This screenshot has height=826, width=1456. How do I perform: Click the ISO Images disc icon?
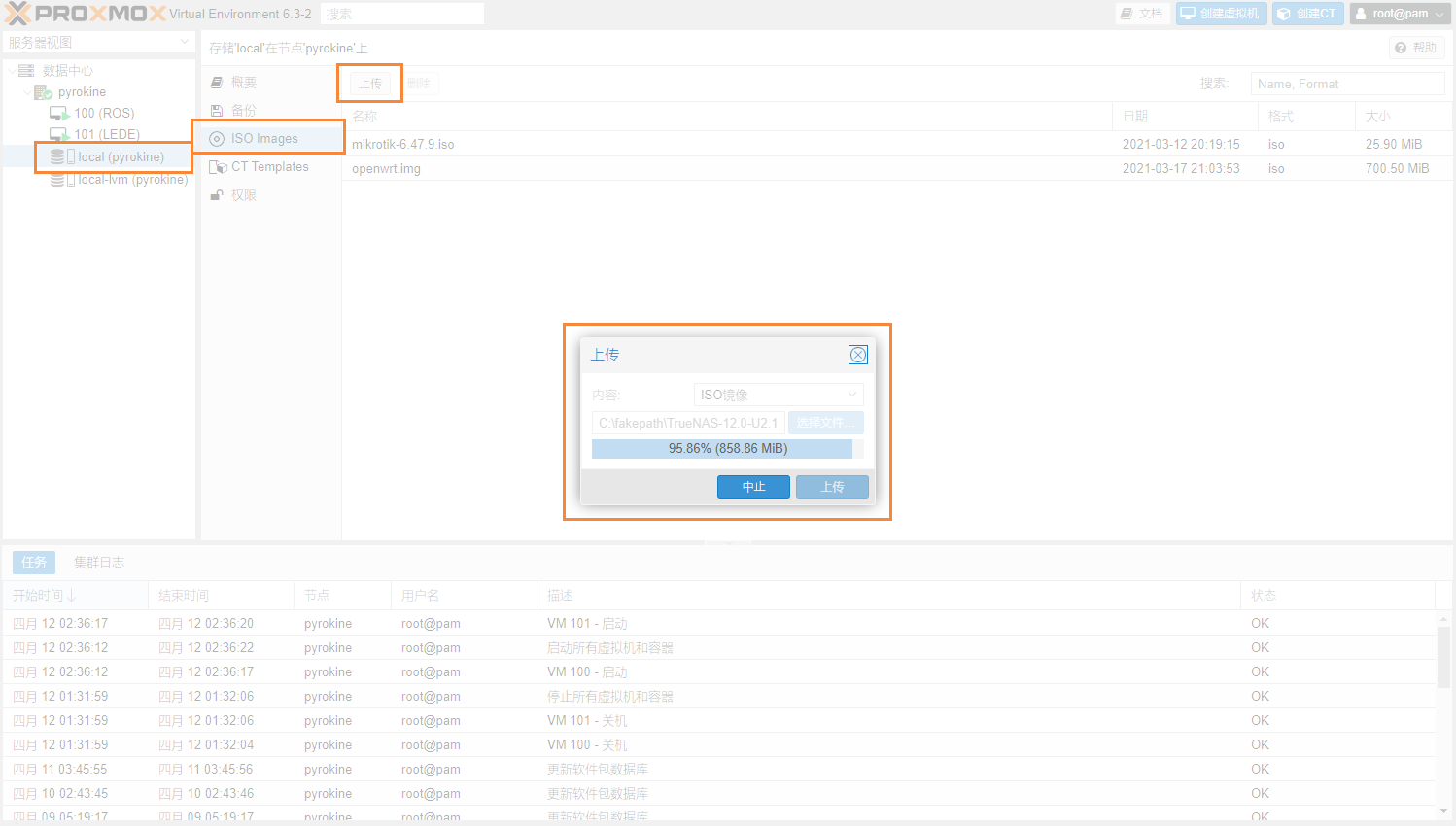pos(217,139)
